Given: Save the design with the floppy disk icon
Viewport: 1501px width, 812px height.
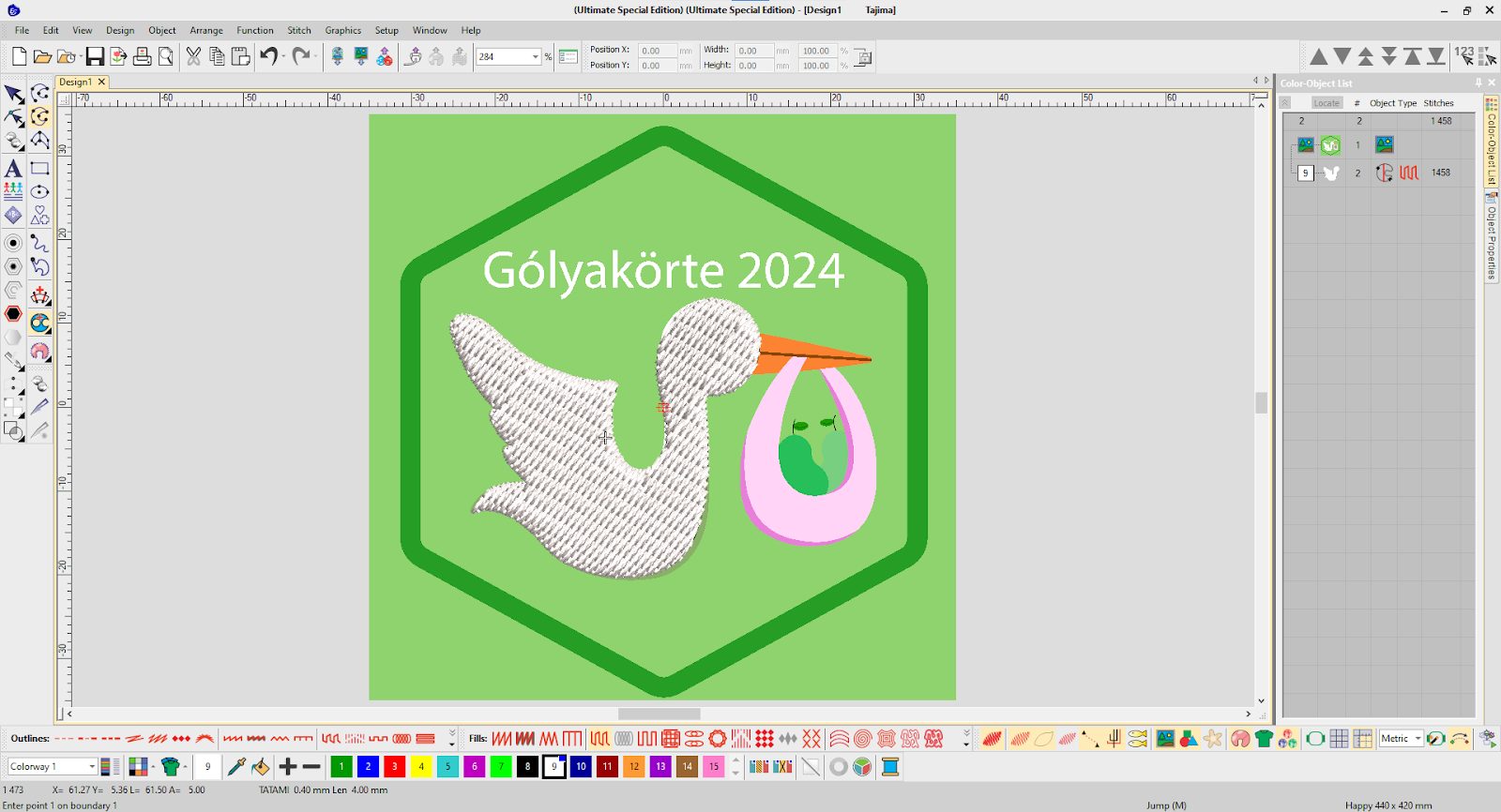Looking at the screenshot, I should click(x=95, y=57).
